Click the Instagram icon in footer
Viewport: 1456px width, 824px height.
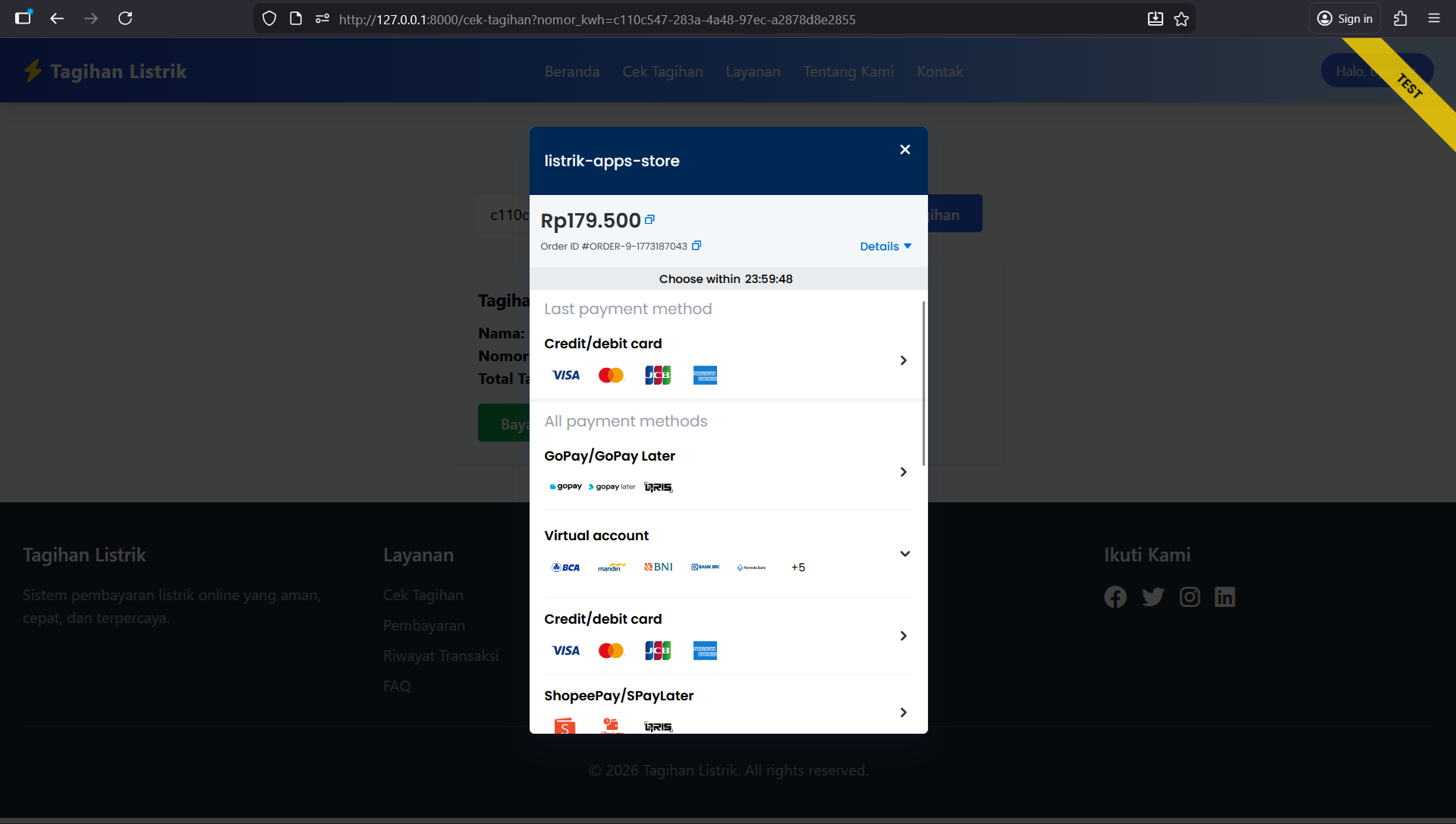pos(1190,597)
